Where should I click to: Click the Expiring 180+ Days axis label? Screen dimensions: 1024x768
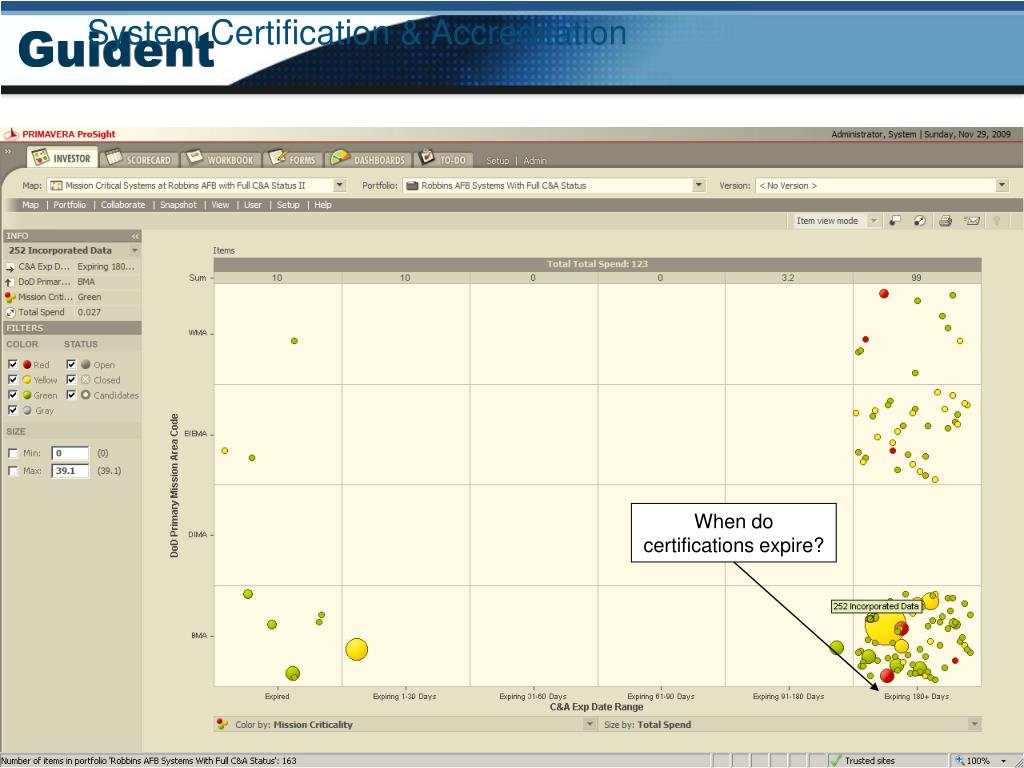916,696
